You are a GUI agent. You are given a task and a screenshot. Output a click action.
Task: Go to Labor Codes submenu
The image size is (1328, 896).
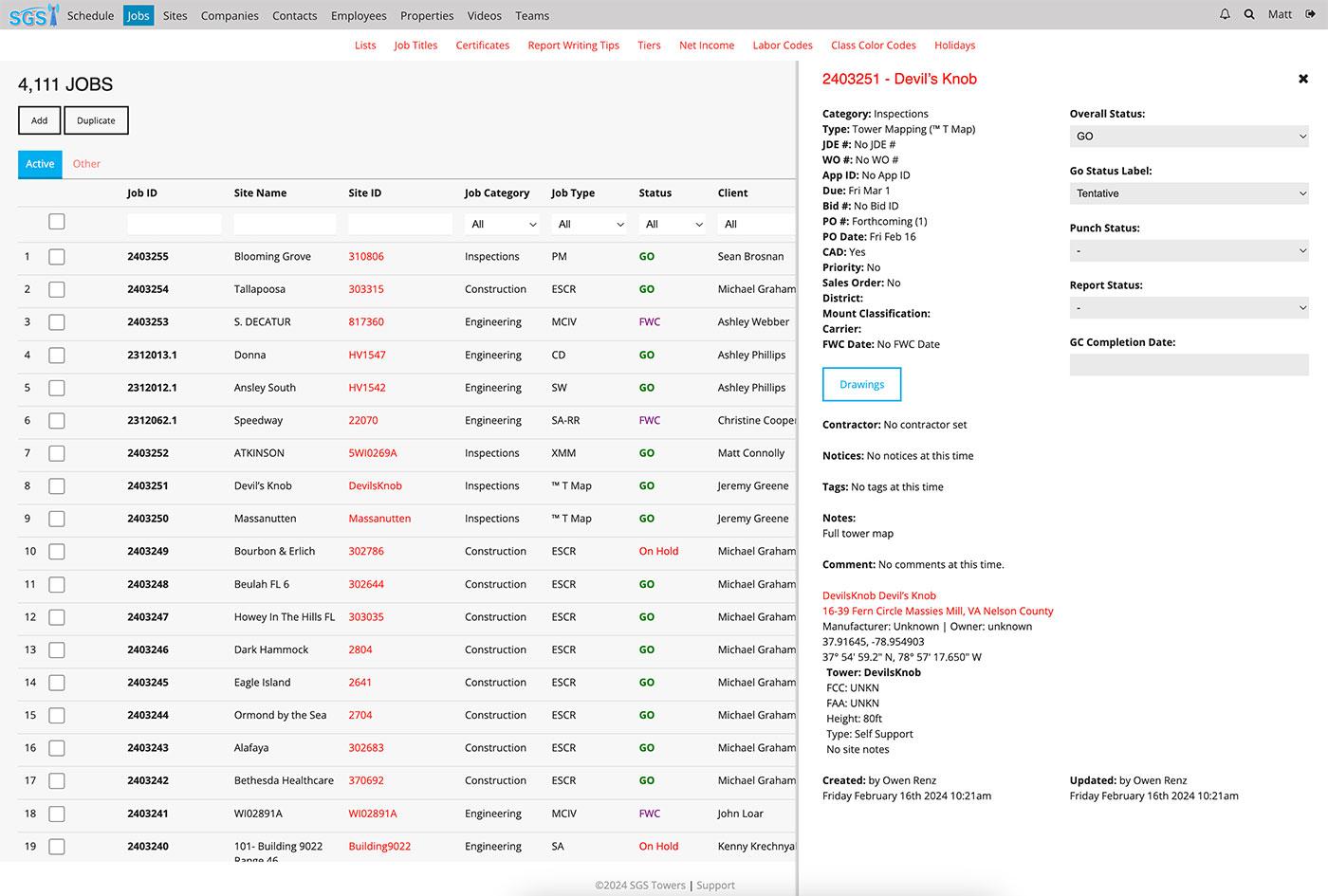tap(782, 46)
